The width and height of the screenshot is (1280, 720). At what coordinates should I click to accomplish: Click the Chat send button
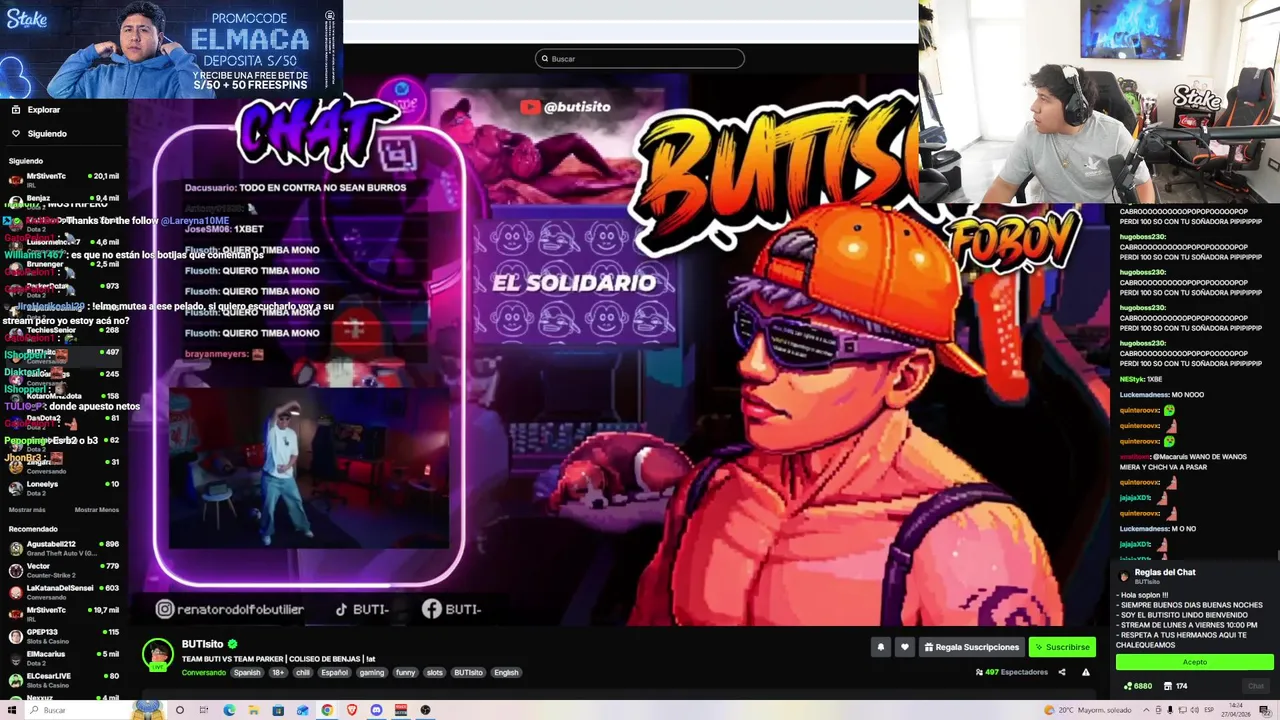[x=1256, y=686]
